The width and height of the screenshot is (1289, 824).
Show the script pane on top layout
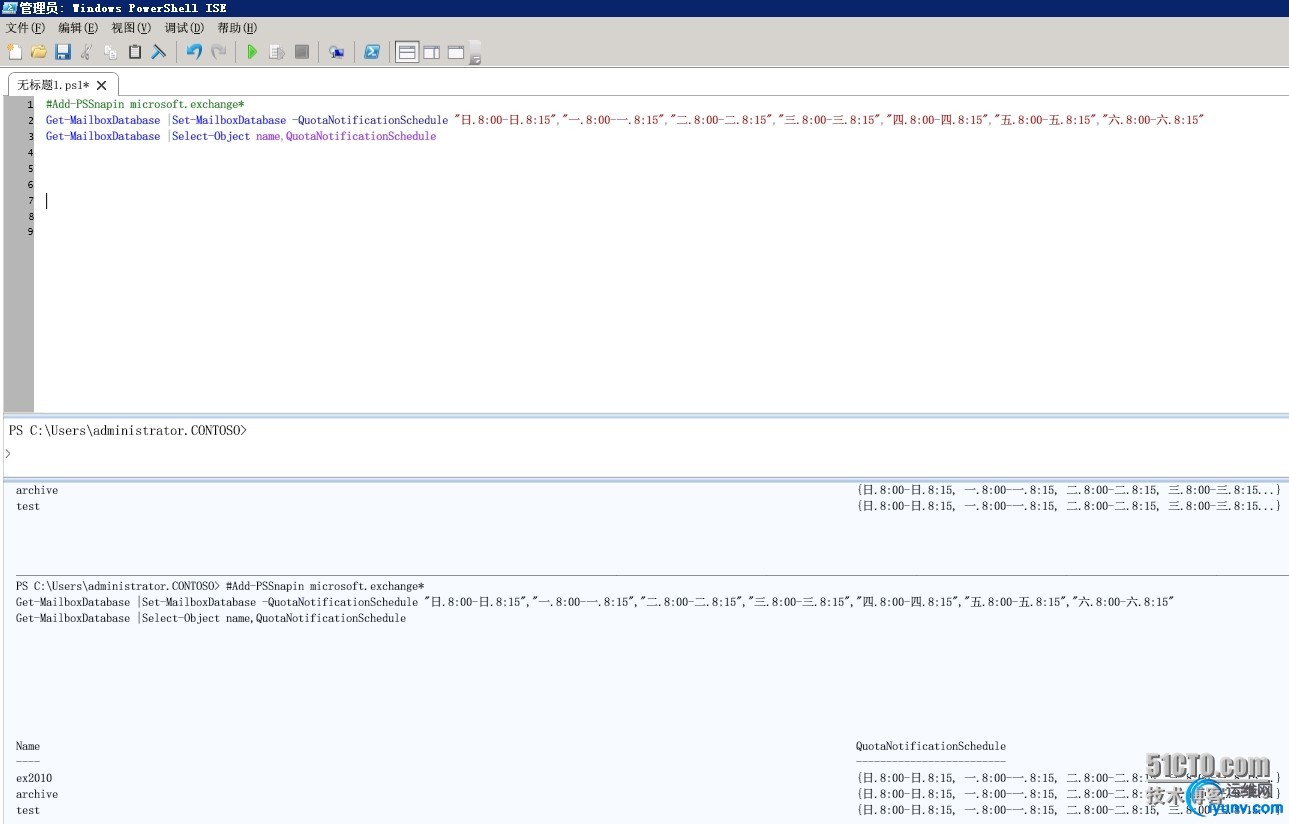(x=407, y=52)
